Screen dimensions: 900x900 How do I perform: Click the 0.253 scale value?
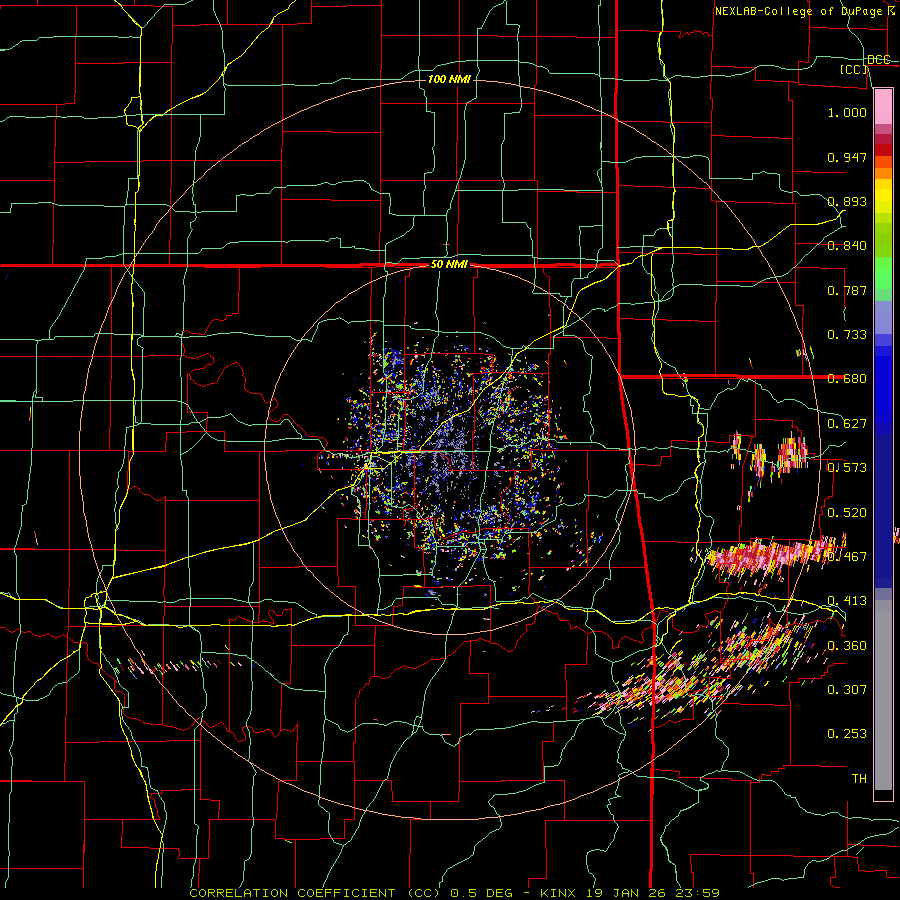(x=847, y=734)
